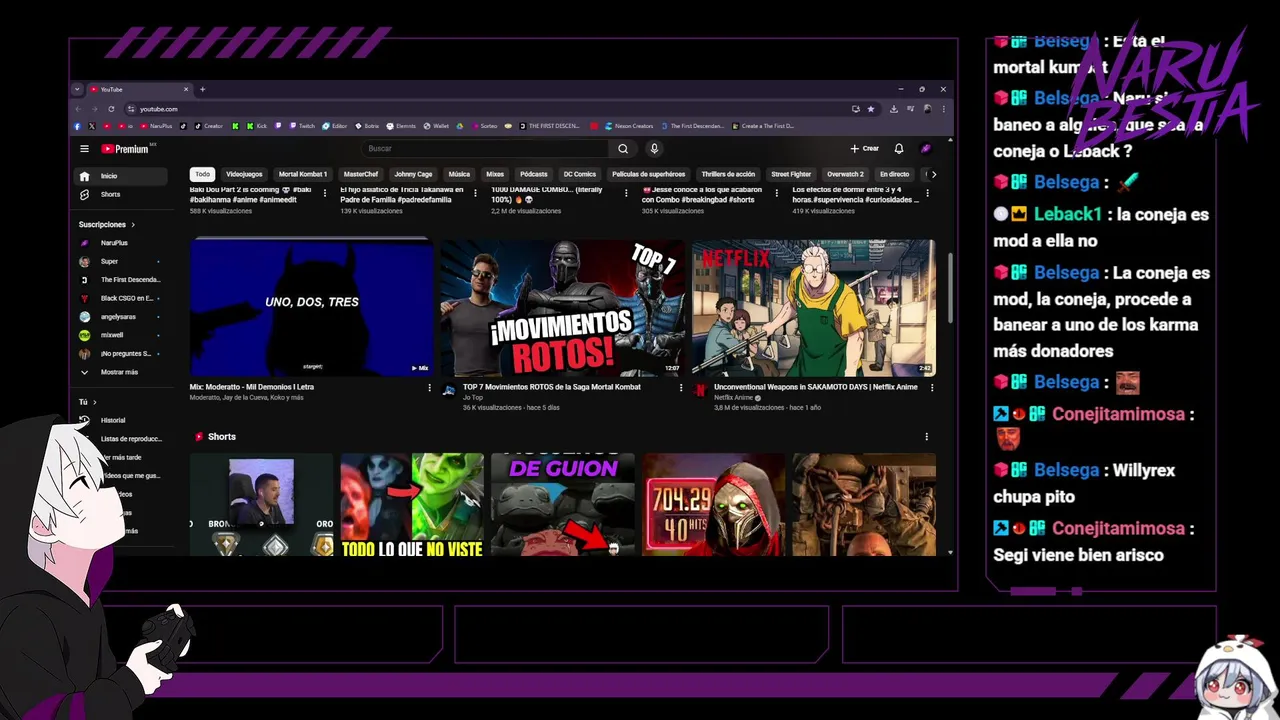Screen dimensions: 1280x720
Task: Click the Buscar search field
Action: point(484,149)
